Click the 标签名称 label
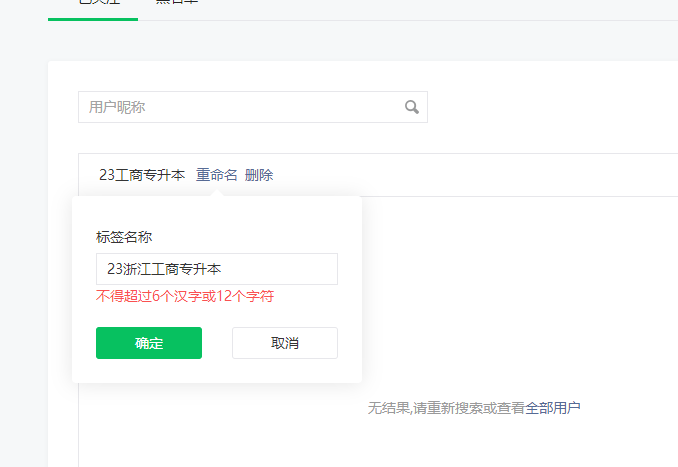The height and width of the screenshot is (467, 678). pos(124,237)
